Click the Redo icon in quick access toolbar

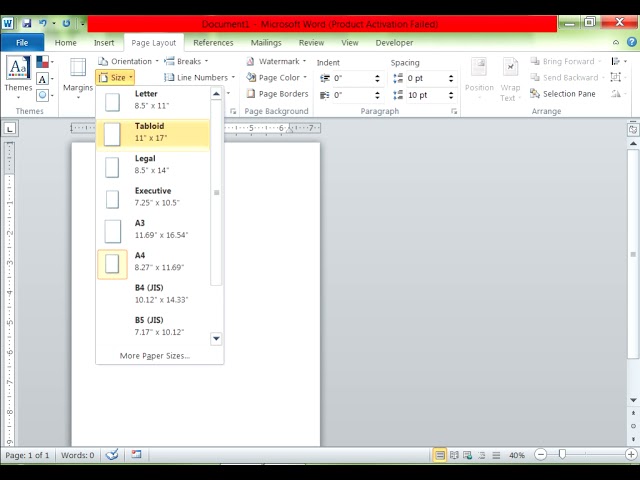pyautogui.click(x=66, y=23)
